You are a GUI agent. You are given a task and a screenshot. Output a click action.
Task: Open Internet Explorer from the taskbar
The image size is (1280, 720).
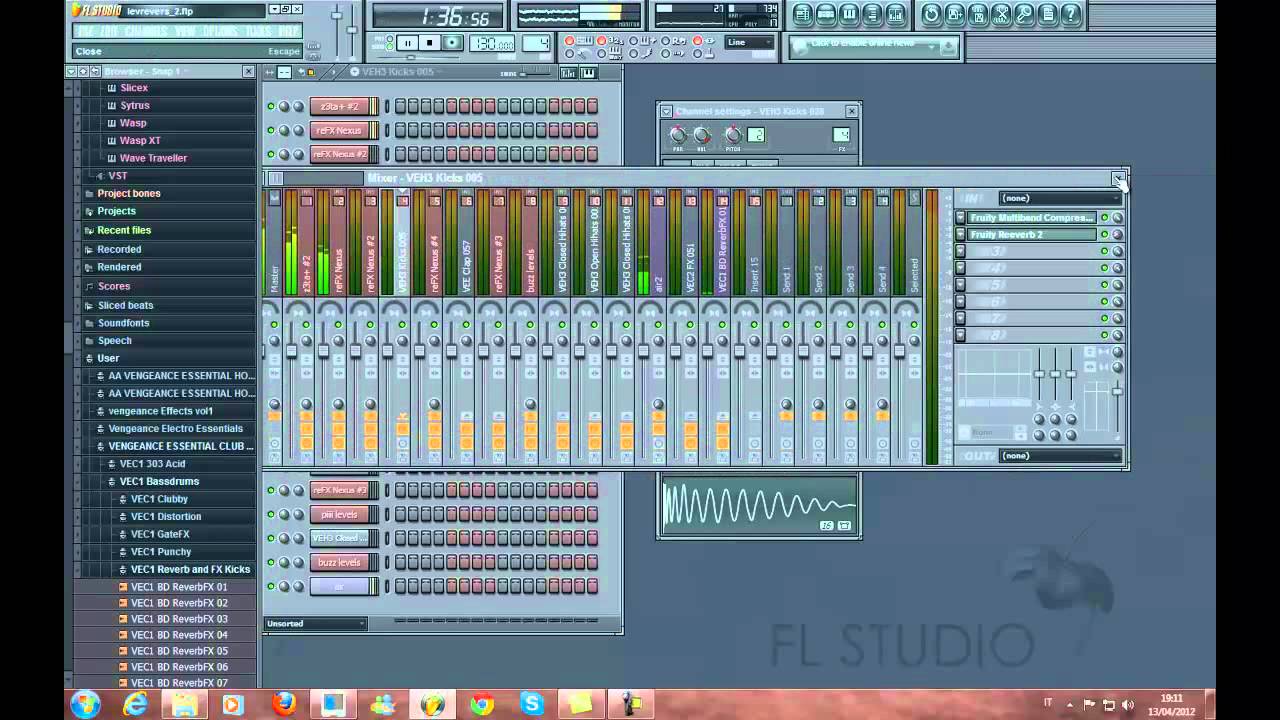135,704
